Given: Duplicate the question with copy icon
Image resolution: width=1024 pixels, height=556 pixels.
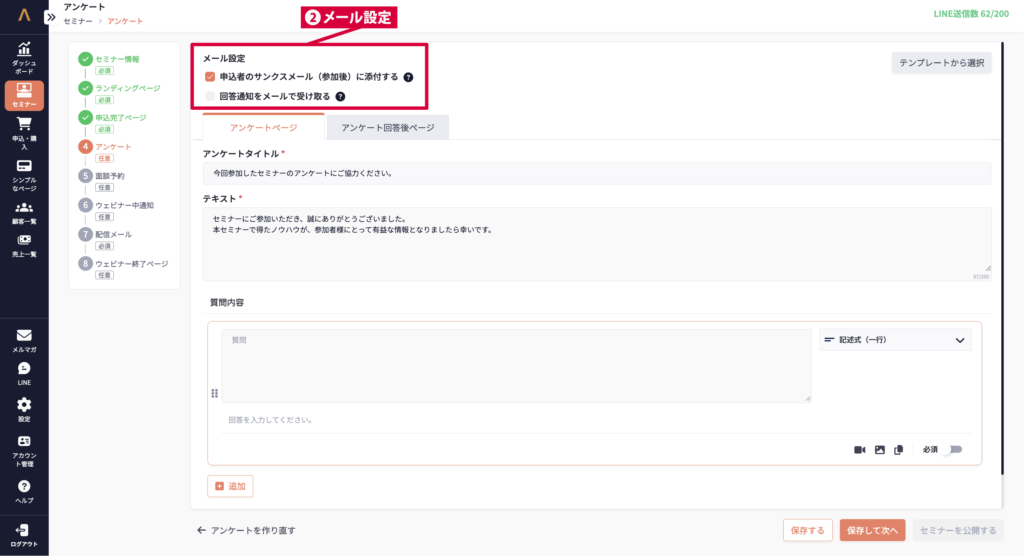Looking at the screenshot, I should tap(899, 450).
